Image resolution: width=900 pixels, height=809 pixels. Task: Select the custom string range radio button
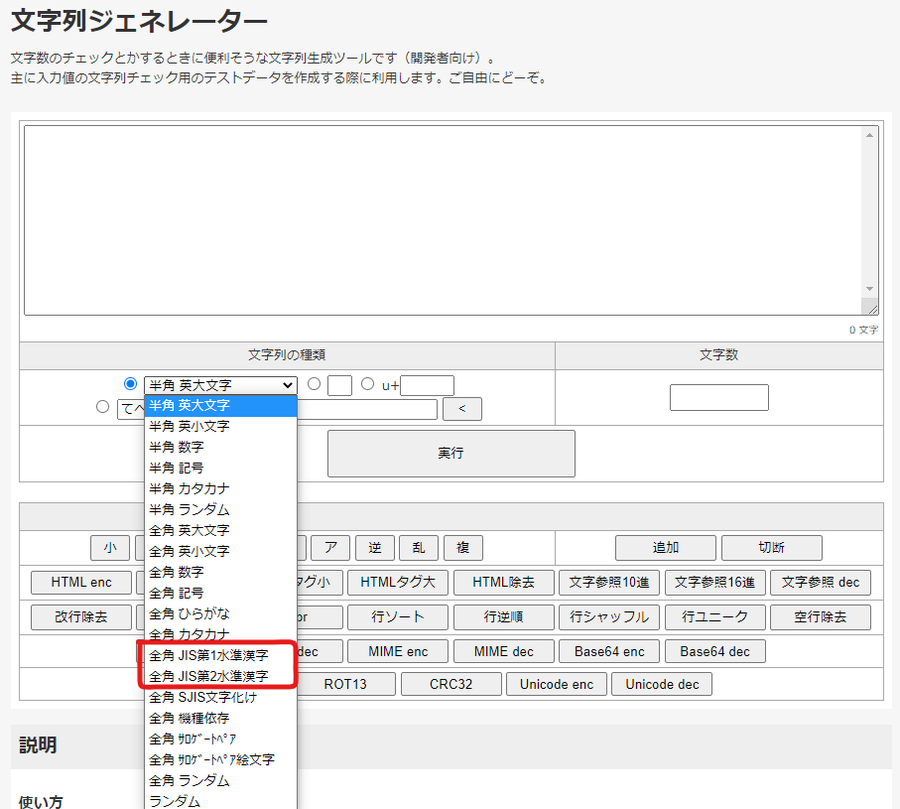point(103,407)
